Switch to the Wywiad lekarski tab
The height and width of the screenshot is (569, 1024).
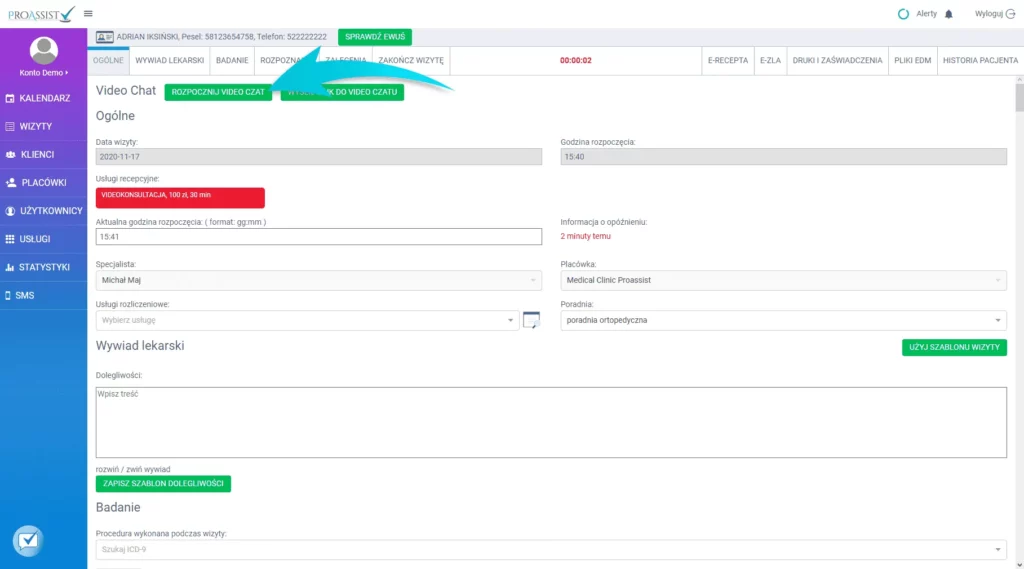point(170,61)
